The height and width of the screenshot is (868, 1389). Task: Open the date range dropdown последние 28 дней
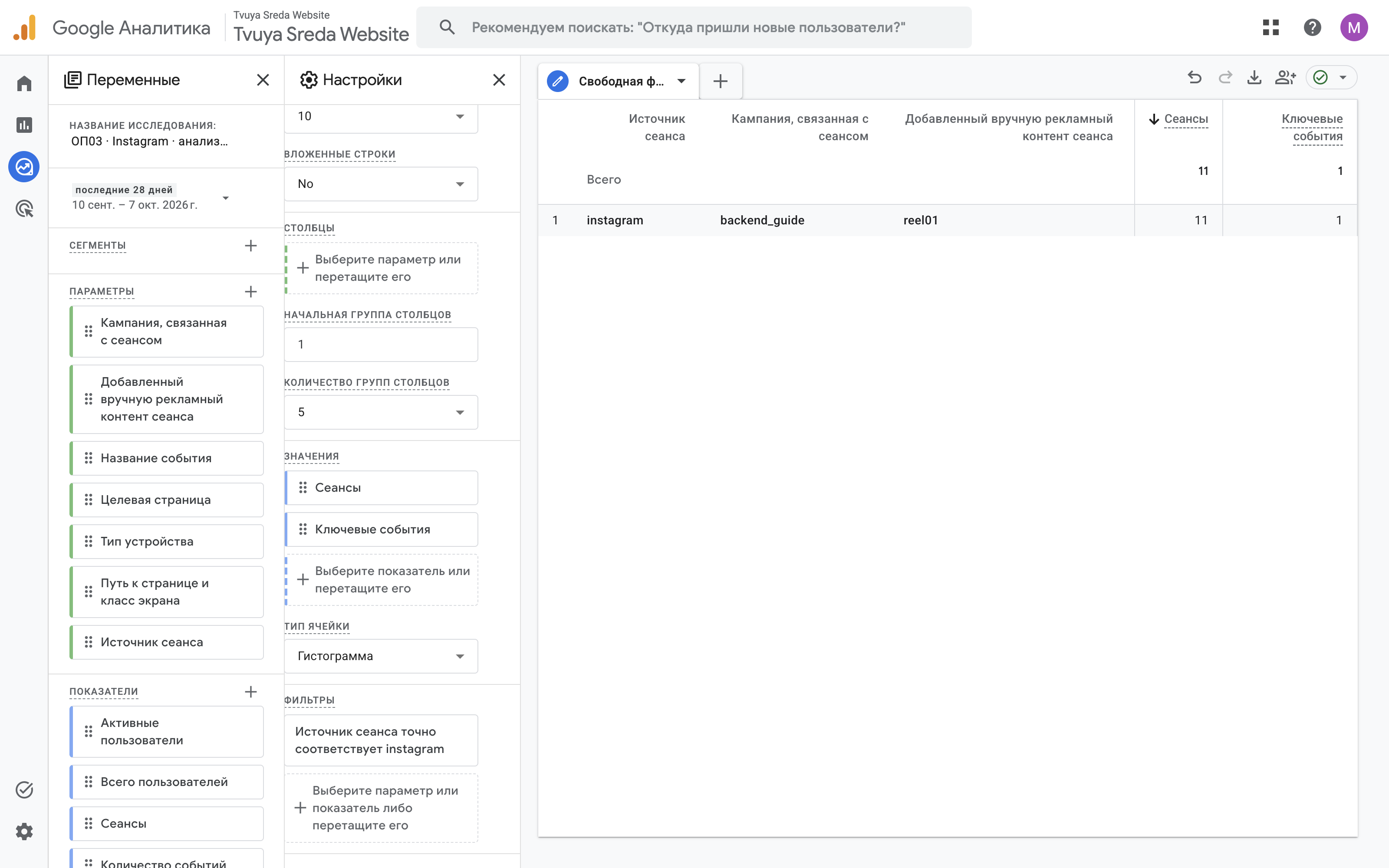(150, 197)
